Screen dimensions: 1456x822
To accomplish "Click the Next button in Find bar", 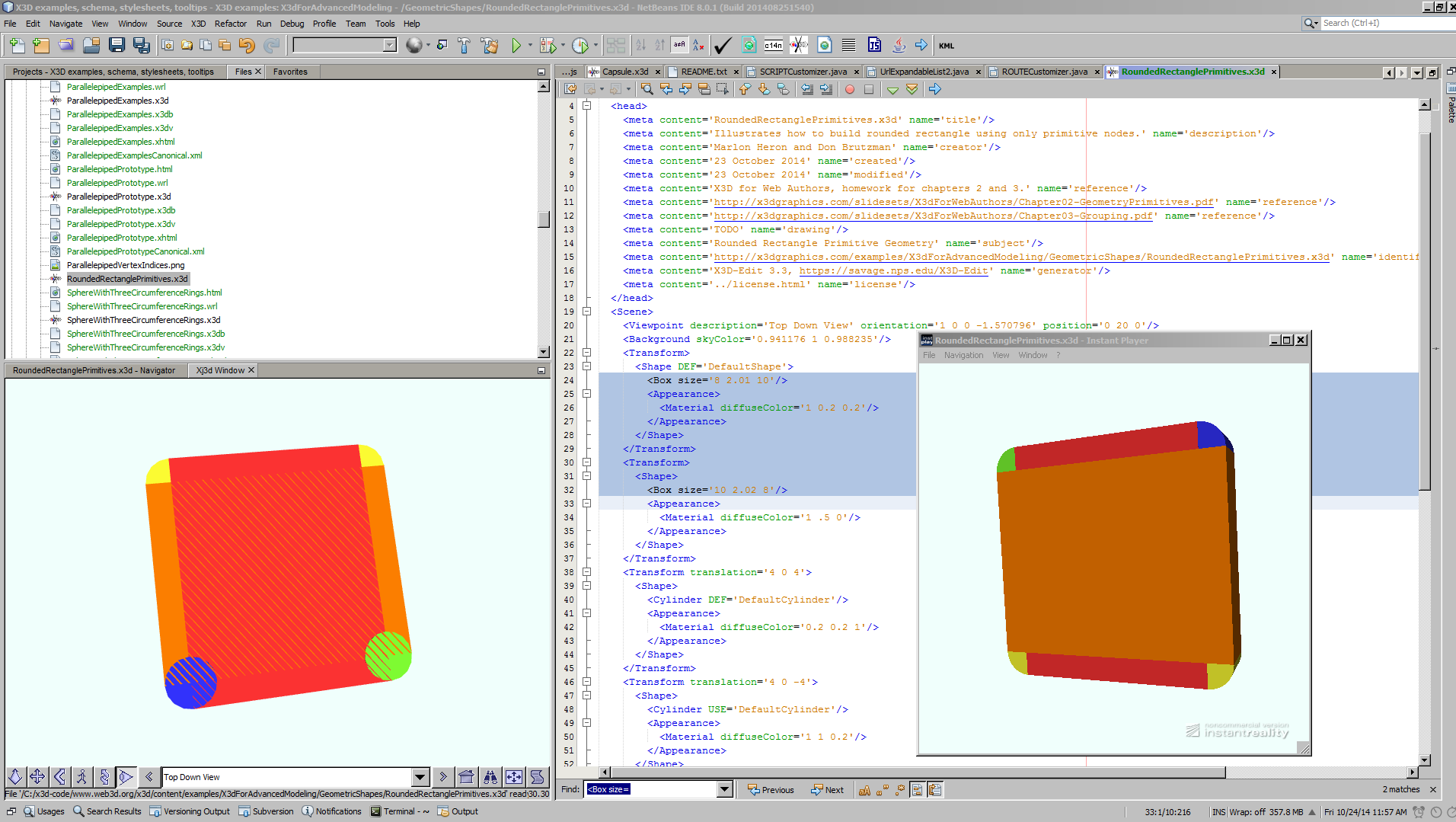I will pos(828,790).
